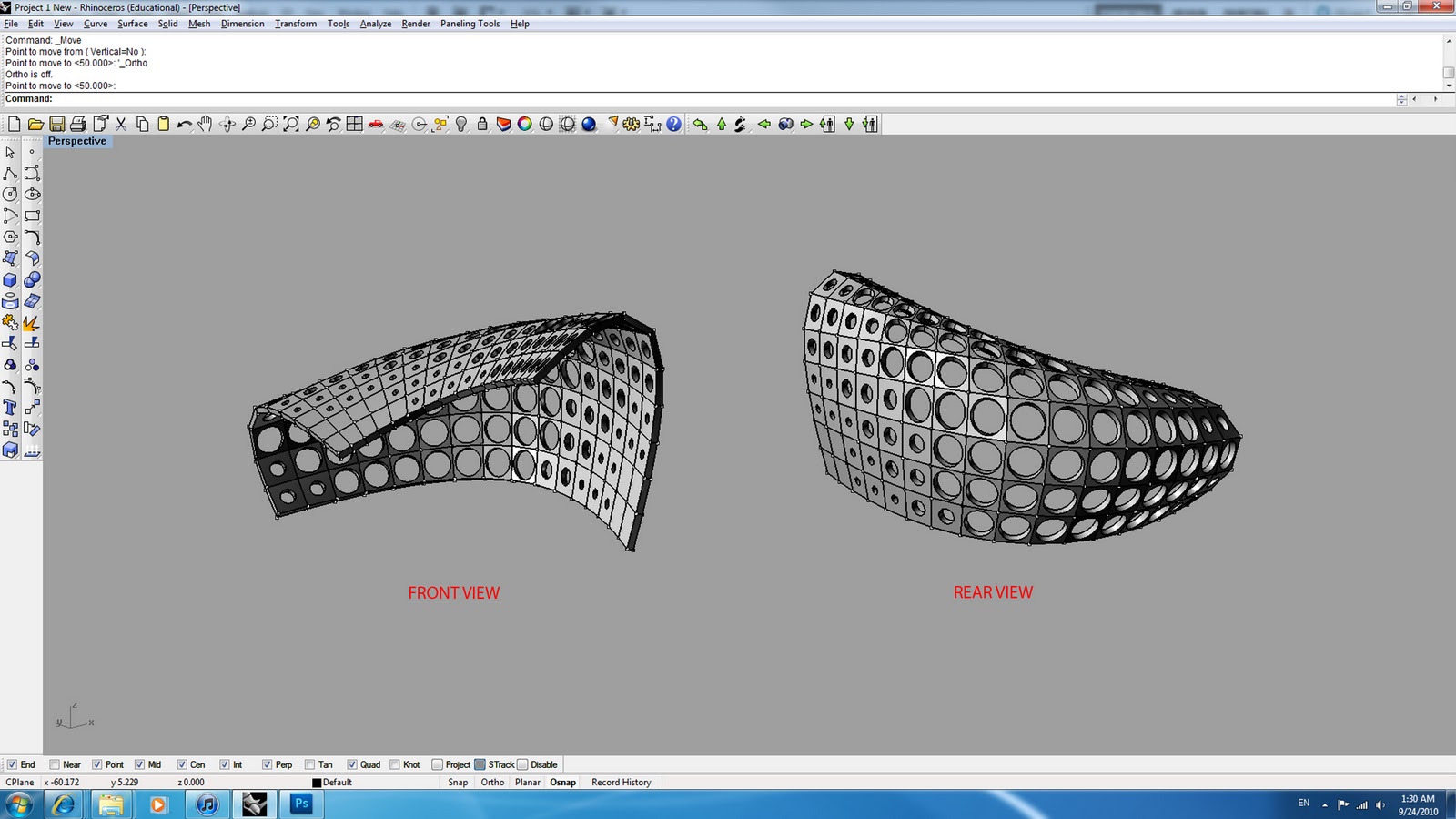The width and height of the screenshot is (1456, 819).
Task: Enable the Tan object snap
Action: pyautogui.click(x=310, y=764)
